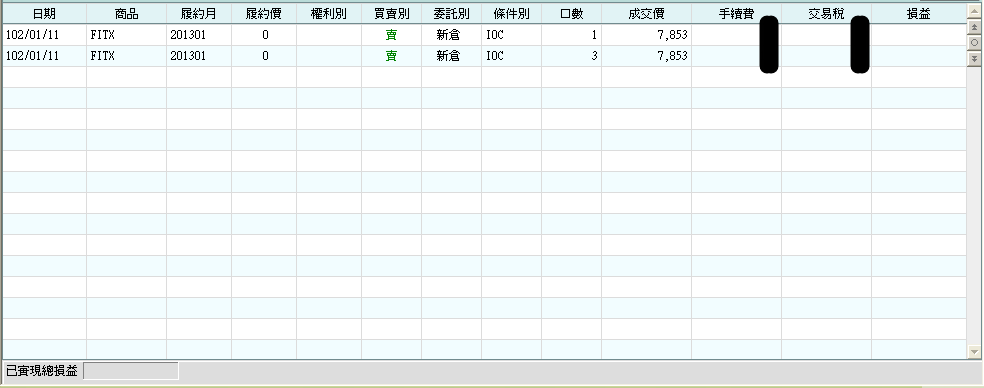Click the 已實現總損益 label

tap(41, 371)
